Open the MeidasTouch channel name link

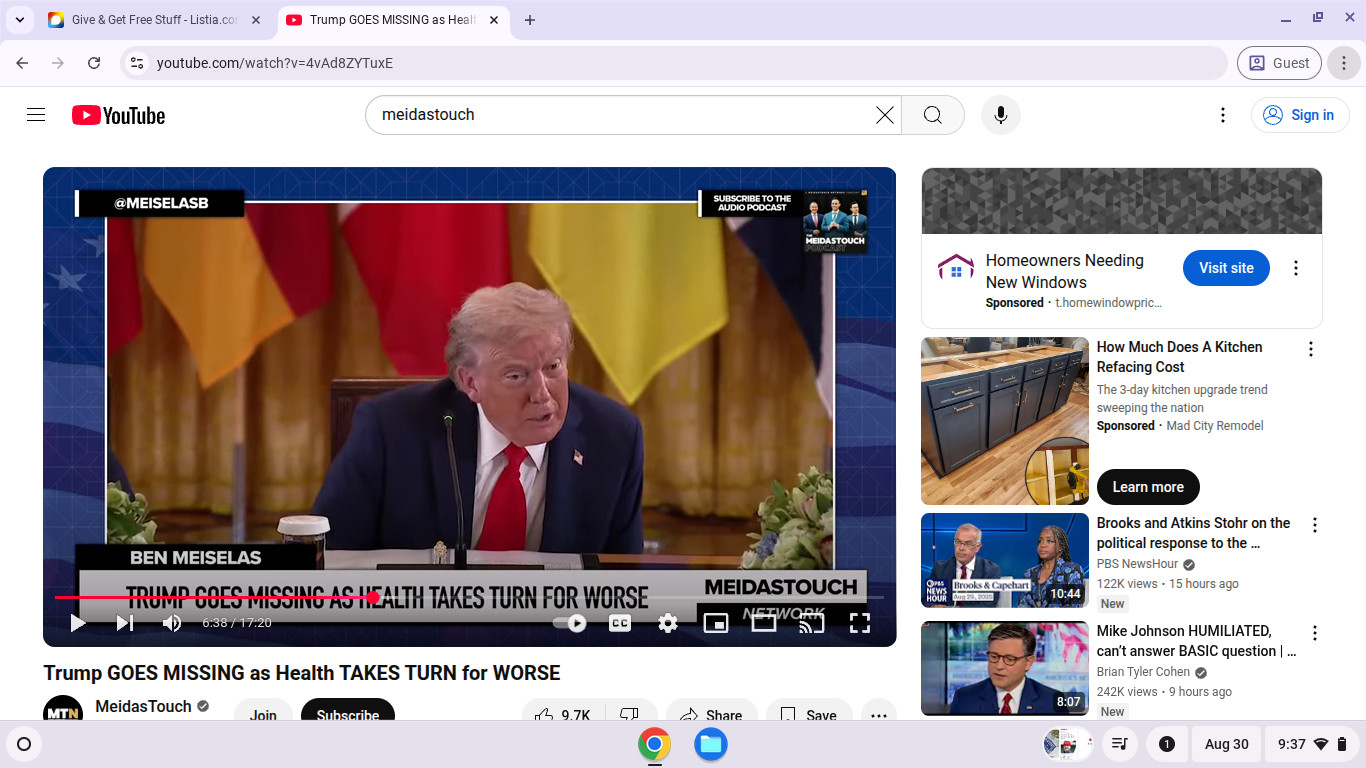143,706
